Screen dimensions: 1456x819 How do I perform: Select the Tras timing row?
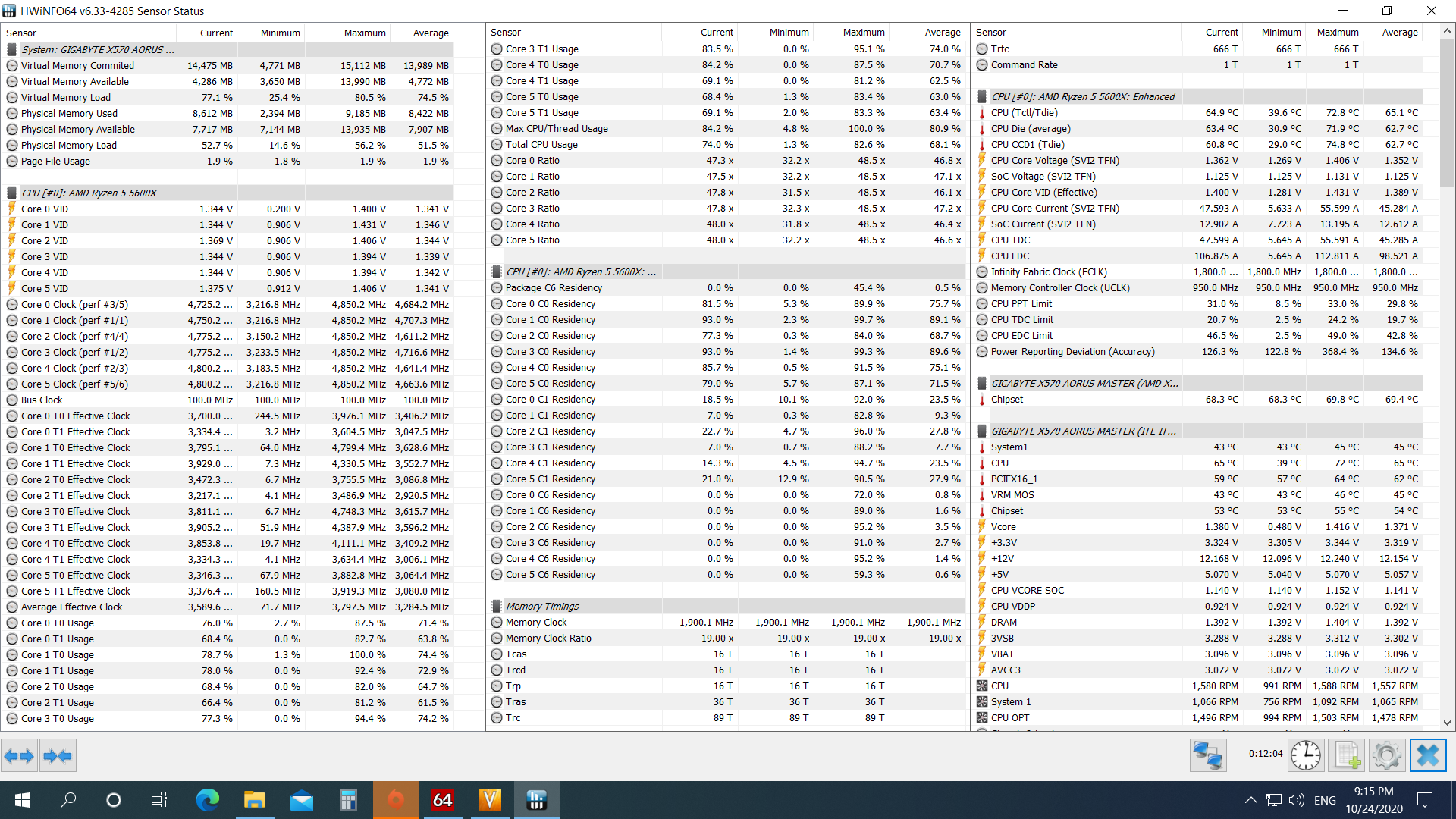coord(726,701)
